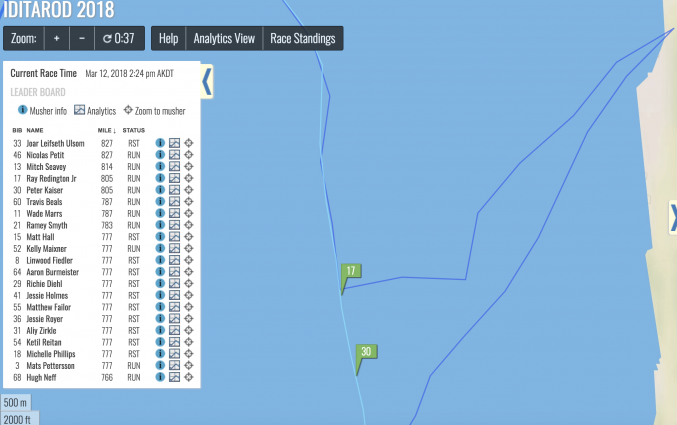
Task: Sort leaderboard by BIB column
Action: 17,130
